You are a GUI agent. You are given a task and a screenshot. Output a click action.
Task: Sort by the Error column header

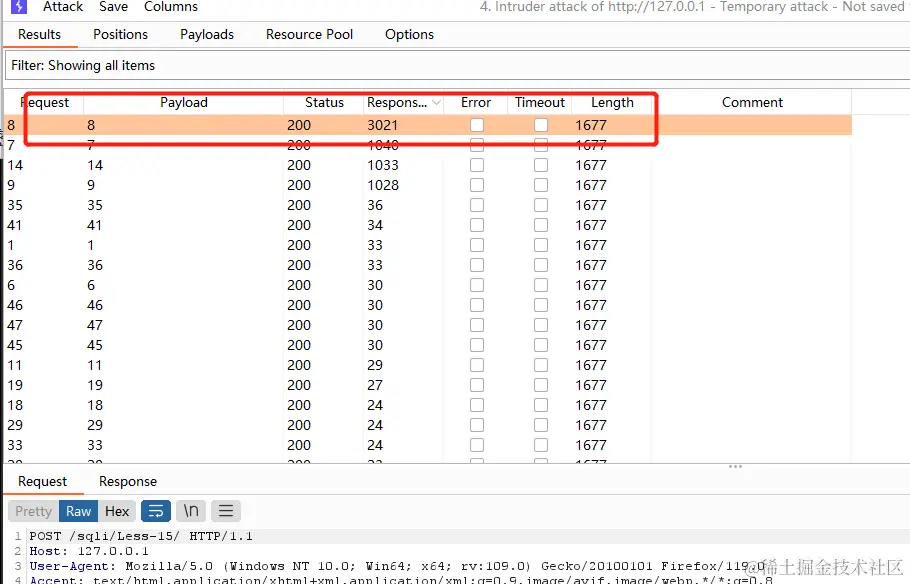(476, 102)
